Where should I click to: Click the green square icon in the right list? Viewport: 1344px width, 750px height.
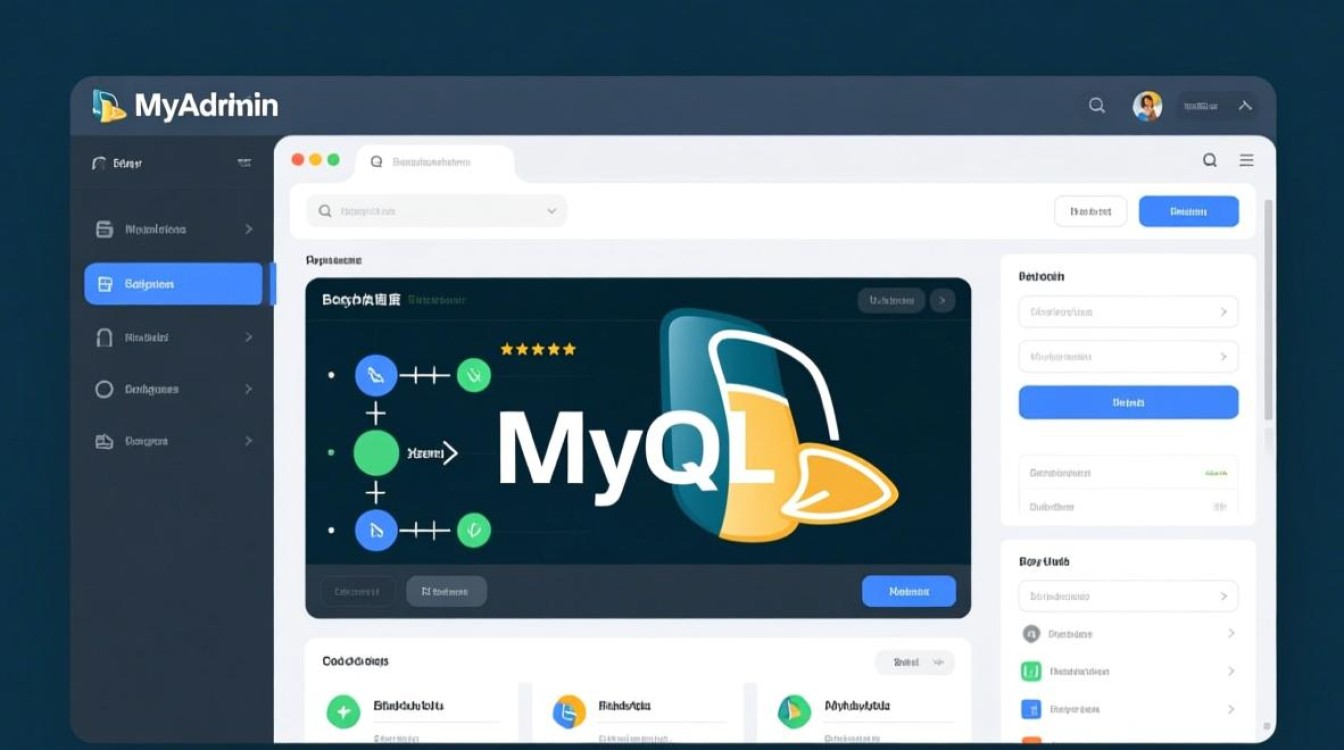point(1031,671)
